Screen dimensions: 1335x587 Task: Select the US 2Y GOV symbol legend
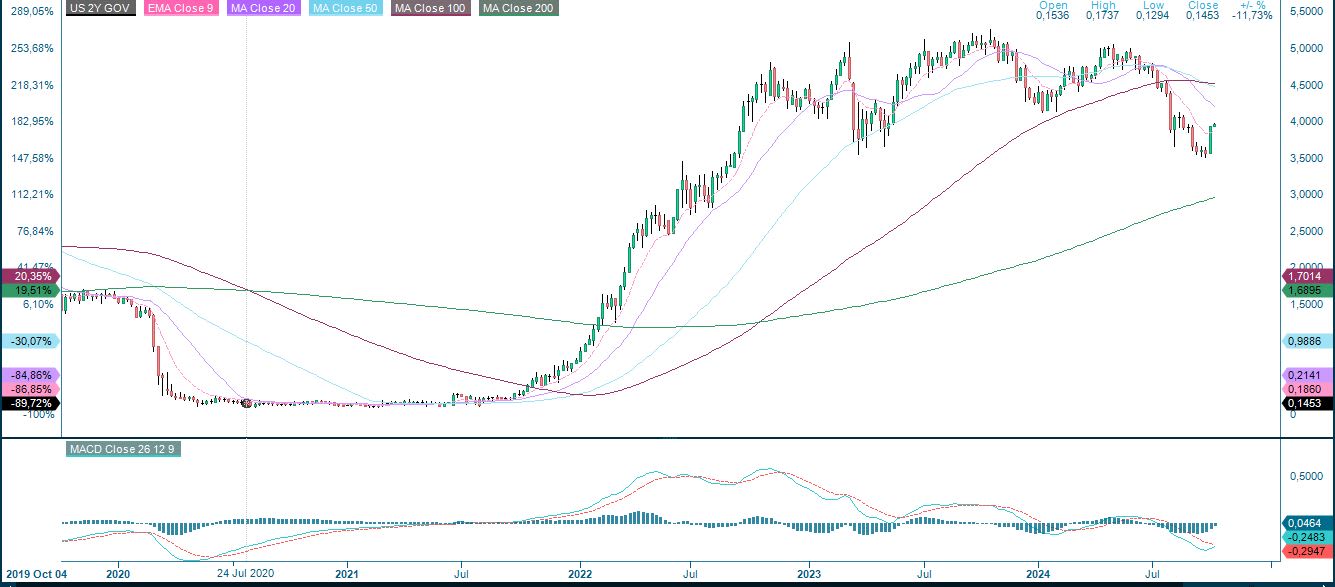click(x=99, y=9)
